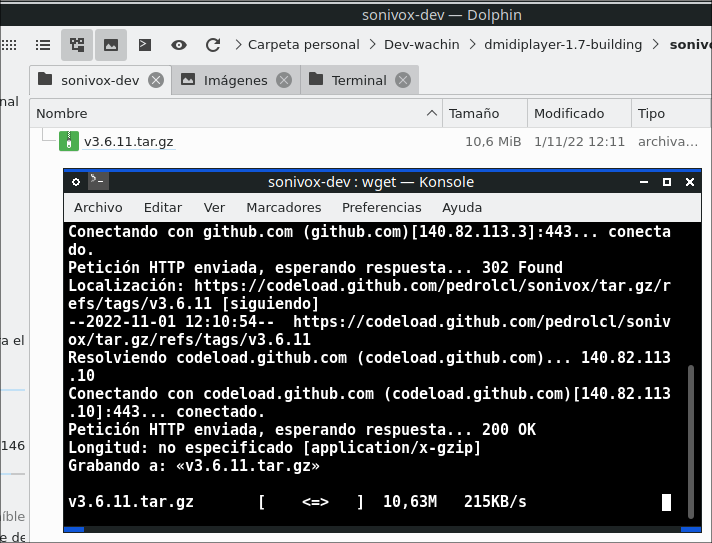Open Konsole window menu gear icon
Viewport: 712px width, 543px height.
(x=76, y=182)
